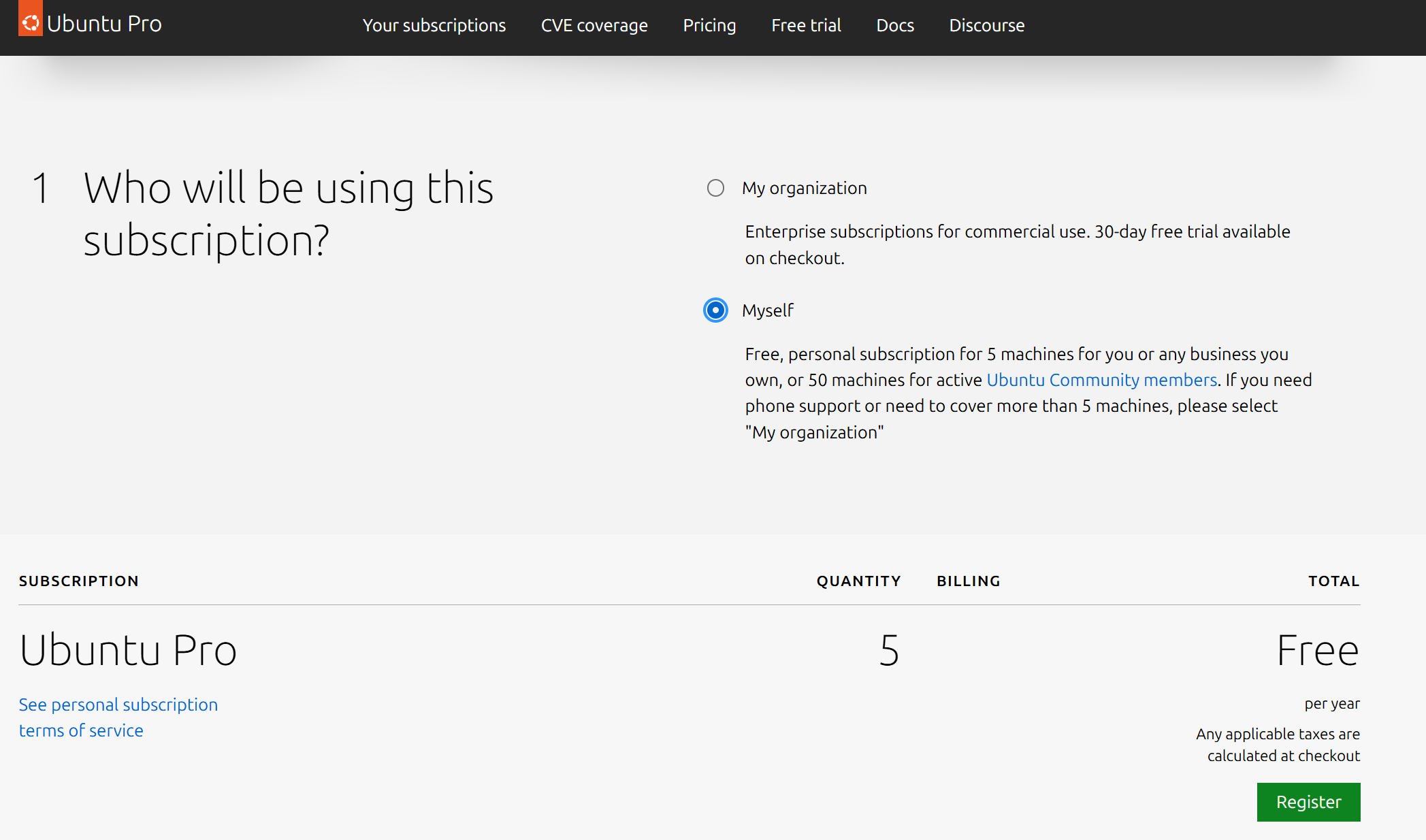Click the 'Who will be using this subscription?' heading
Screen dimensions: 1426x840
(289, 214)
